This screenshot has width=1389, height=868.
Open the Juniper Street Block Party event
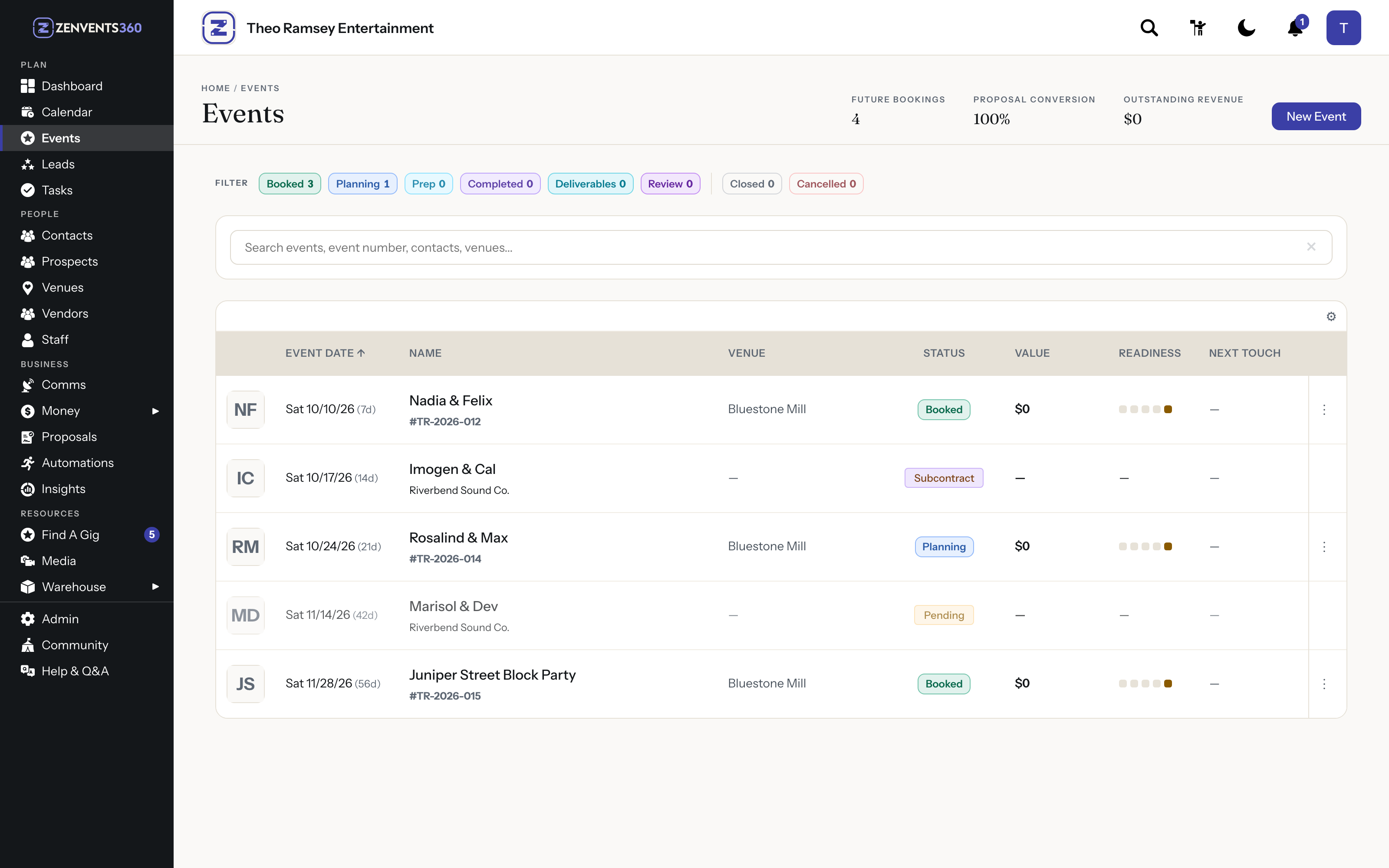tap(493, 675)
